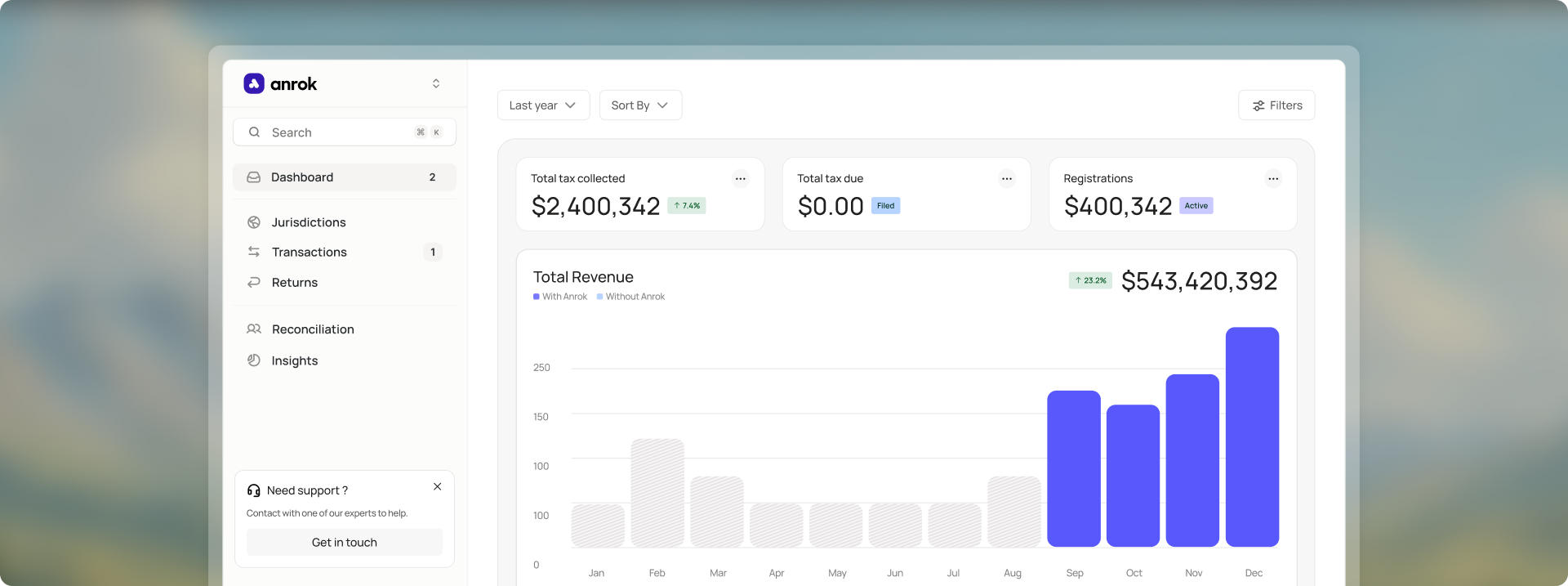
Task: Click the Reconciliation people icon
Action: [x=254, y=329]
